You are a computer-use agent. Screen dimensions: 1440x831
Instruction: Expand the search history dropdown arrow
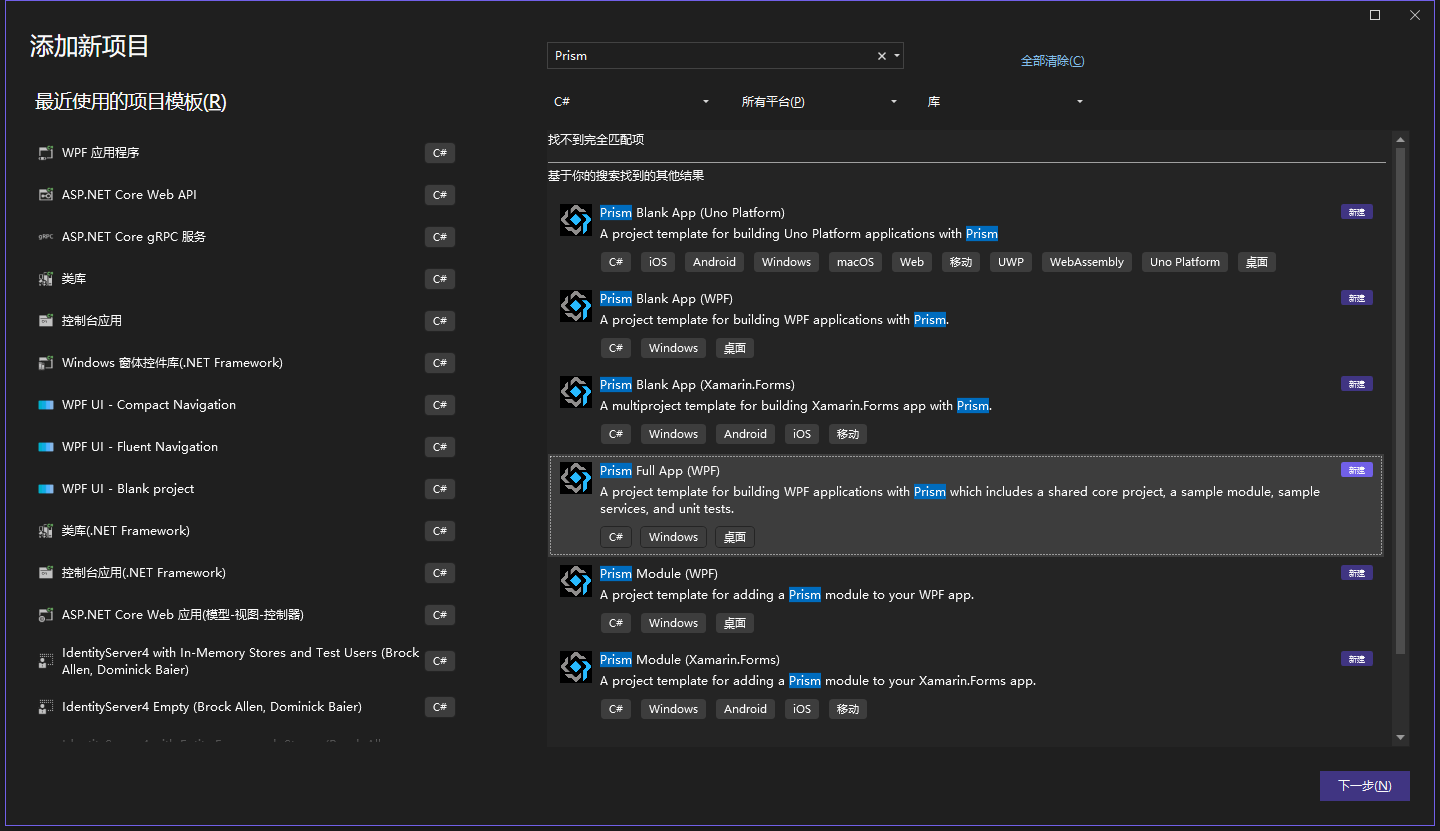[897, 55]
